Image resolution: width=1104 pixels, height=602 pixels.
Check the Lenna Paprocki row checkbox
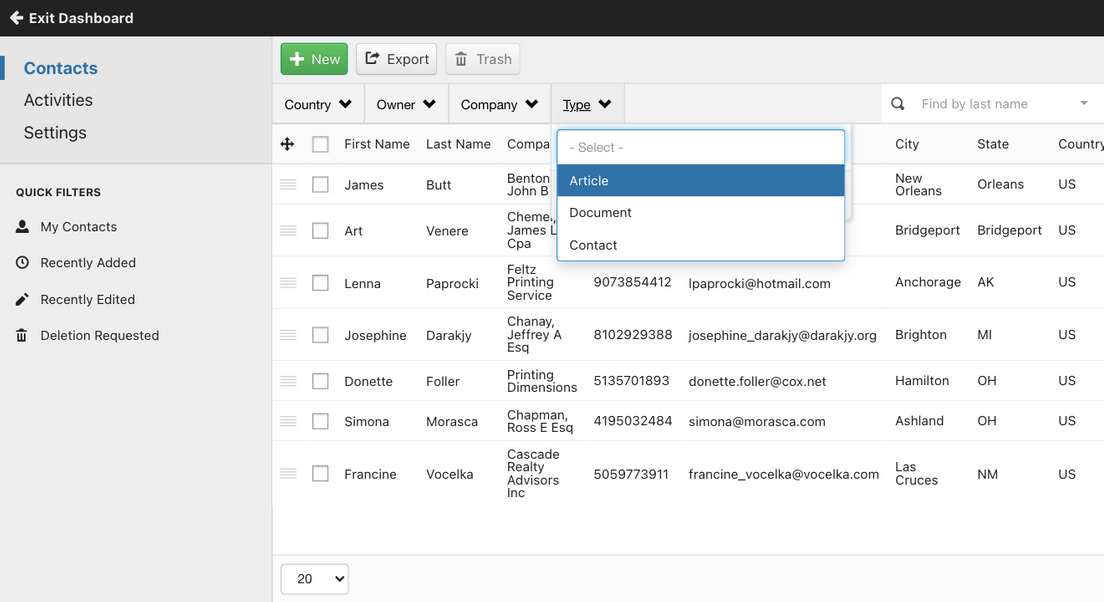tap(320, 283)
